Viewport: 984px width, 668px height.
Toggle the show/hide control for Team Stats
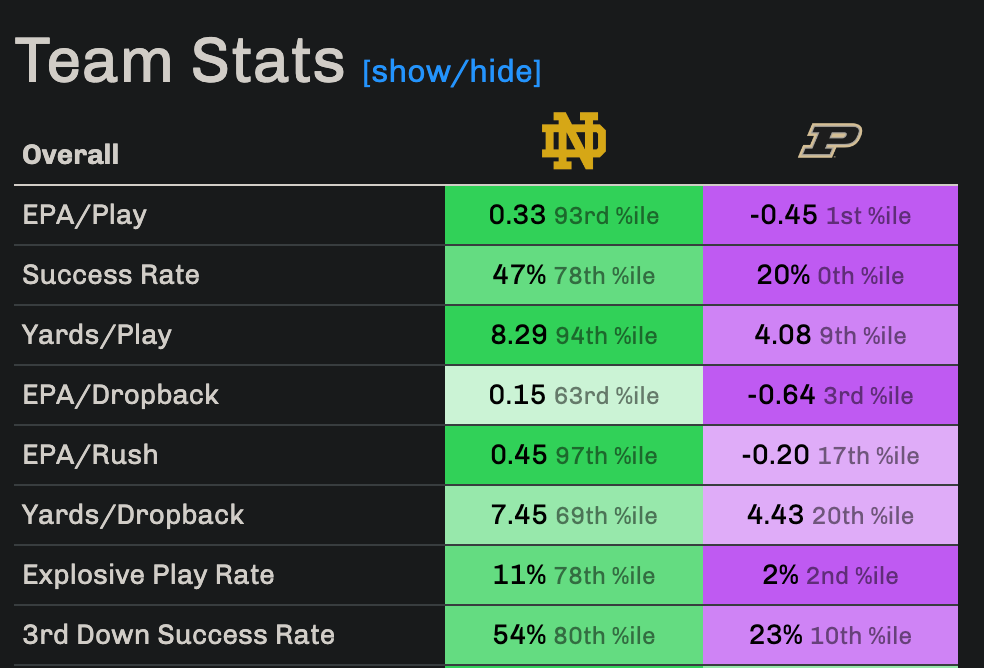(x=452, y=71)
